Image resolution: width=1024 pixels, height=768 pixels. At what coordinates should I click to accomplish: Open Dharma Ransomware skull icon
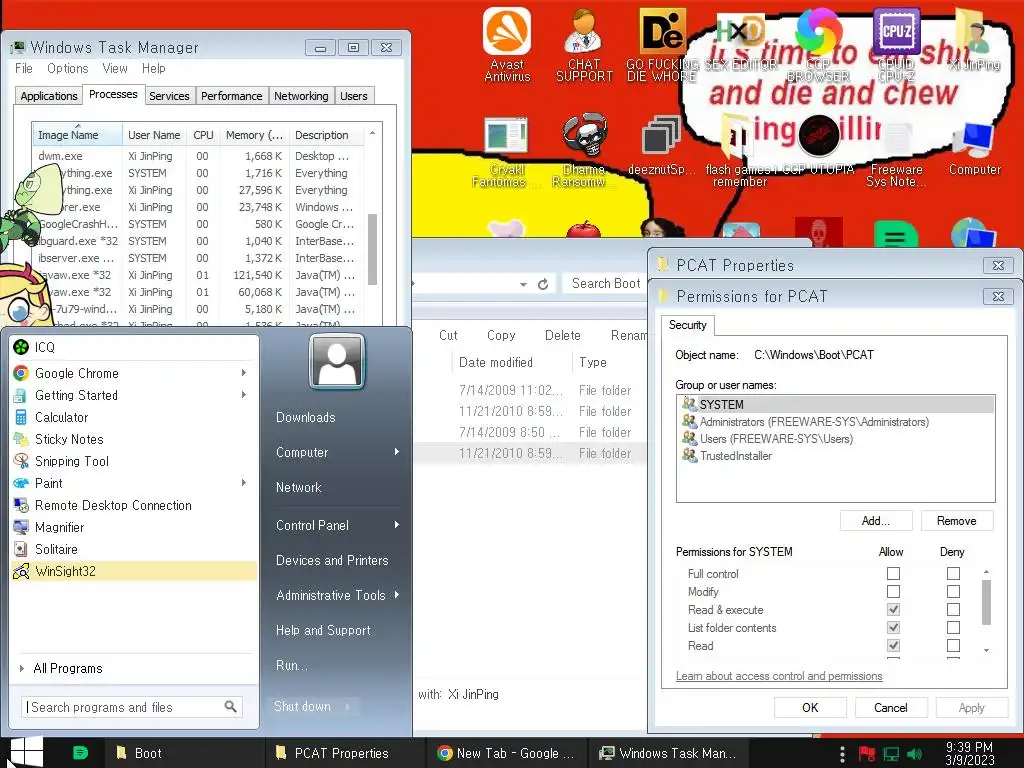click(584, 150)
